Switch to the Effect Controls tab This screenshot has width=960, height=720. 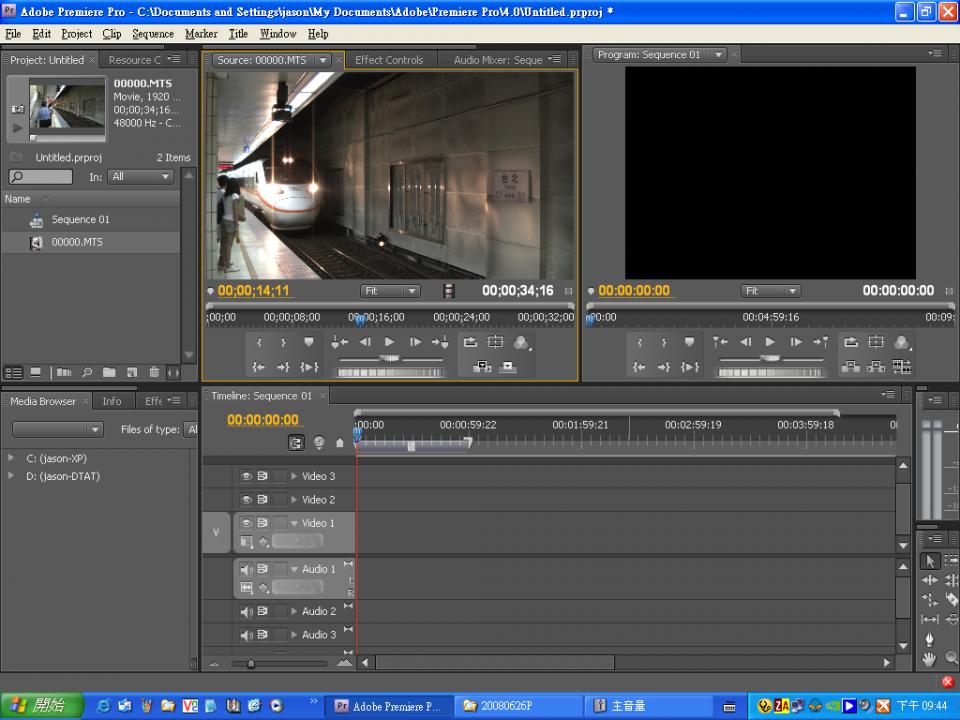(389, 60)
